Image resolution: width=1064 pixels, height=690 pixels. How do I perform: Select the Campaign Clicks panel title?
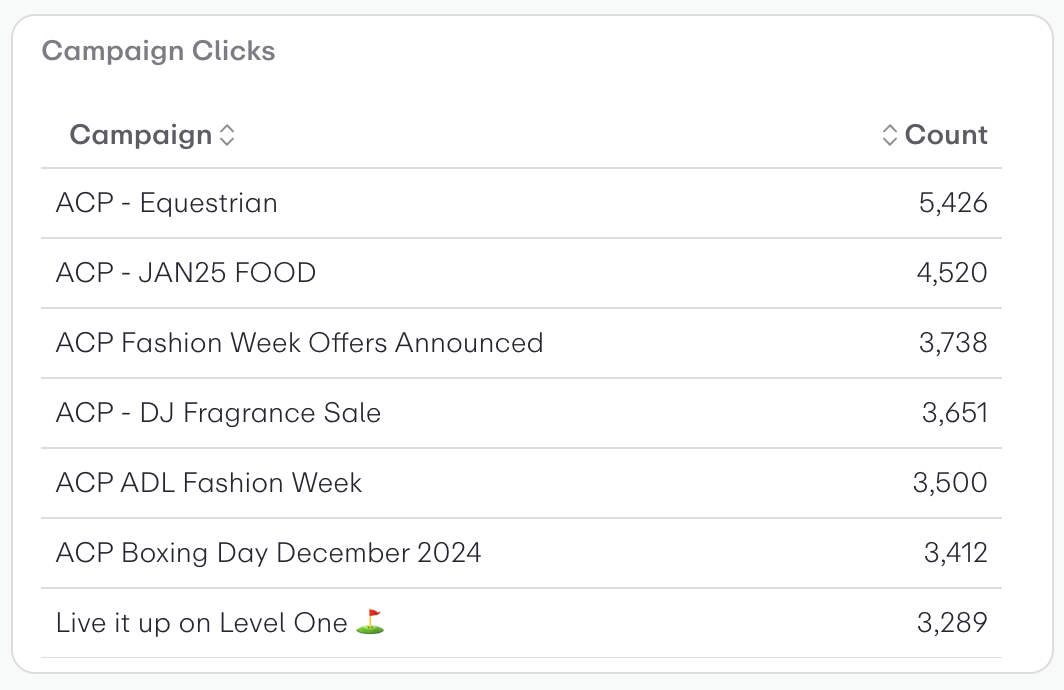pyautogui.click(x=158, y=51)
